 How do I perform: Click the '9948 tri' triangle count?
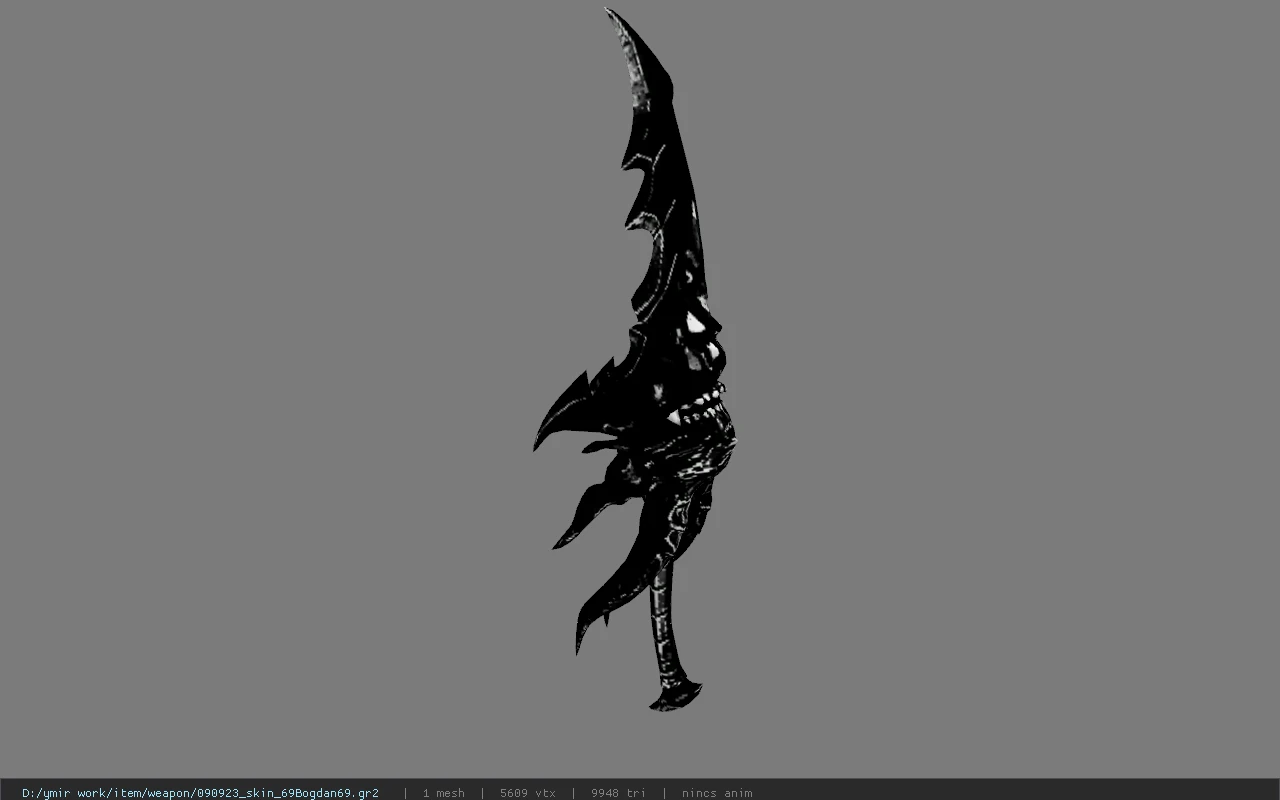pyautogui.click(x=618, y=793)
